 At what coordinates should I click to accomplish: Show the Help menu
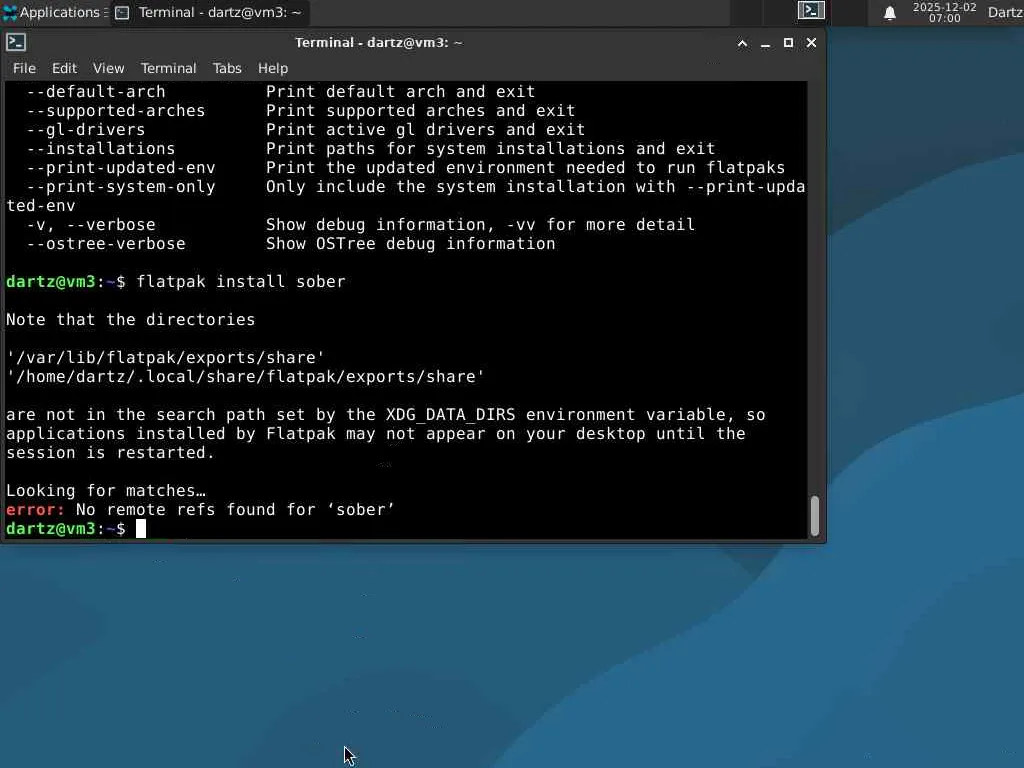272,68
